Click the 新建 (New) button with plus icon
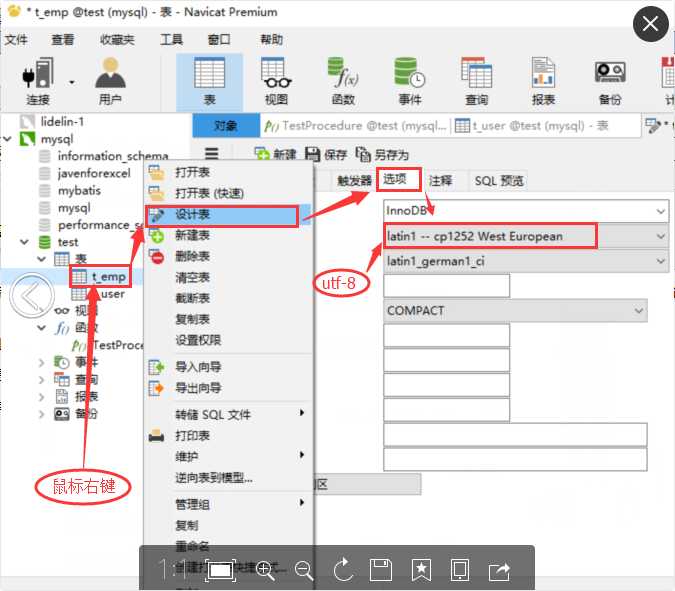This screenshot has width=675, height=591. [x=275, y=154]
